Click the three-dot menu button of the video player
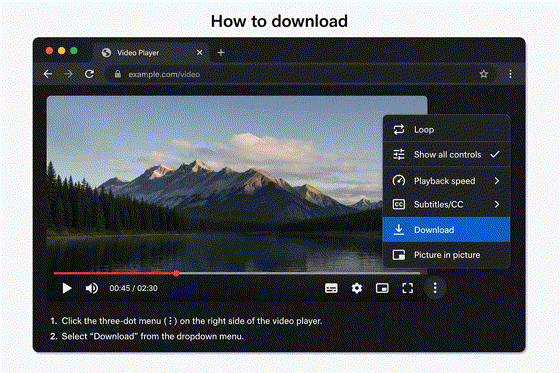The image size is (560, 373). [435, 288]
